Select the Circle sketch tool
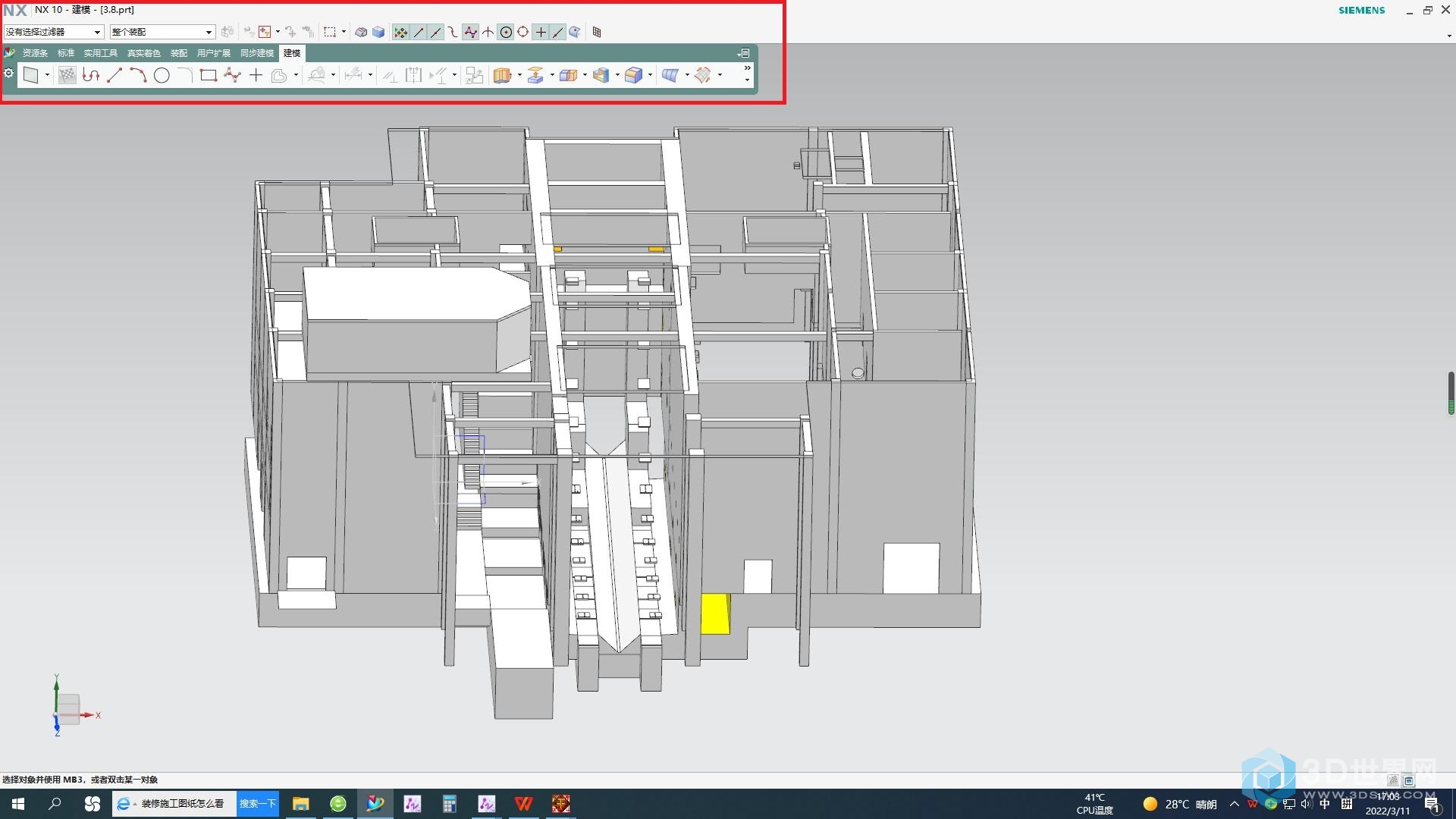This screenshot has width=1456, height=819. pyautogui.click(x=162, y=75)
